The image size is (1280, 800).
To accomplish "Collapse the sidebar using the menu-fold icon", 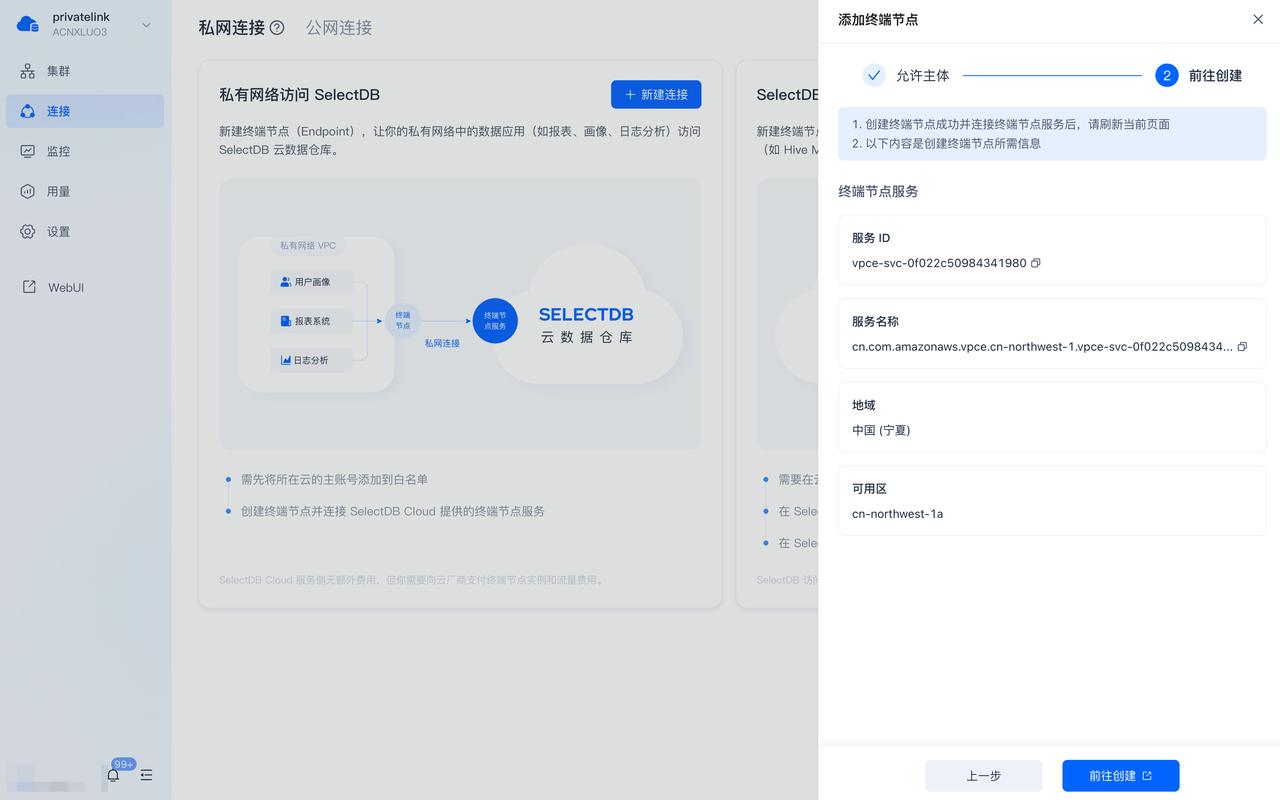I will coord(147,775).
